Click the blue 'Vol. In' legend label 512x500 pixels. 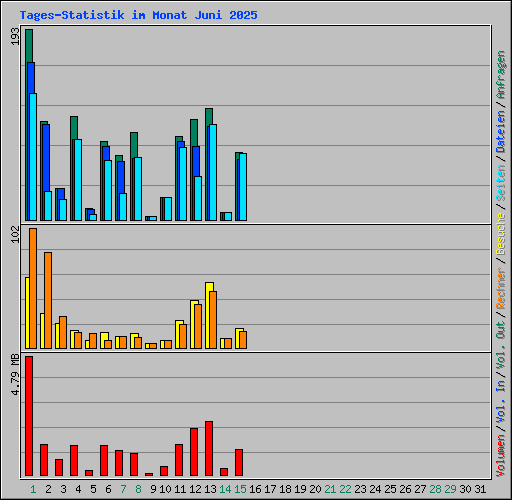coord(500,402)
